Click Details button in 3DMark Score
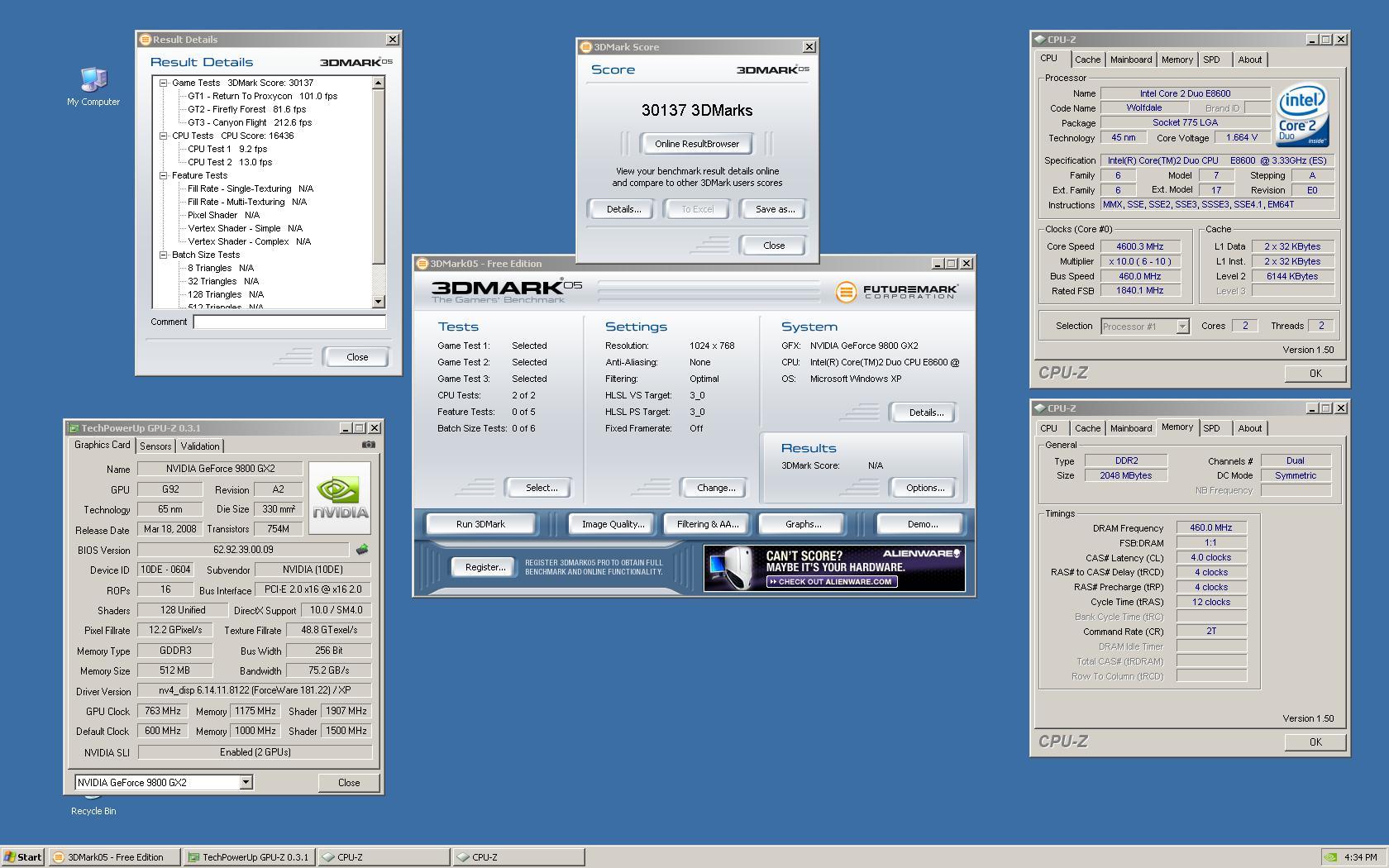Image resolution: width=1389 pixels, height=868 pixels. tap(623, 209)
